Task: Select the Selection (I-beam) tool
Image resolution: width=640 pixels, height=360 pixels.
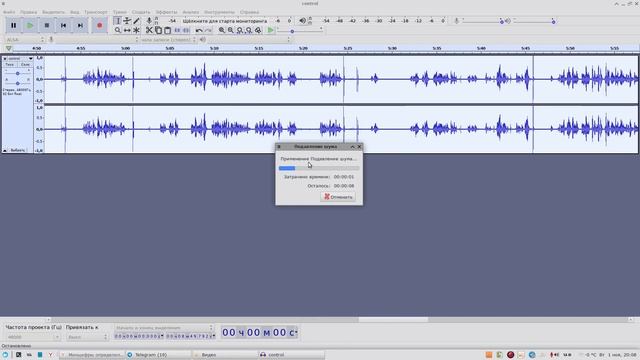Action: (118, 21)
